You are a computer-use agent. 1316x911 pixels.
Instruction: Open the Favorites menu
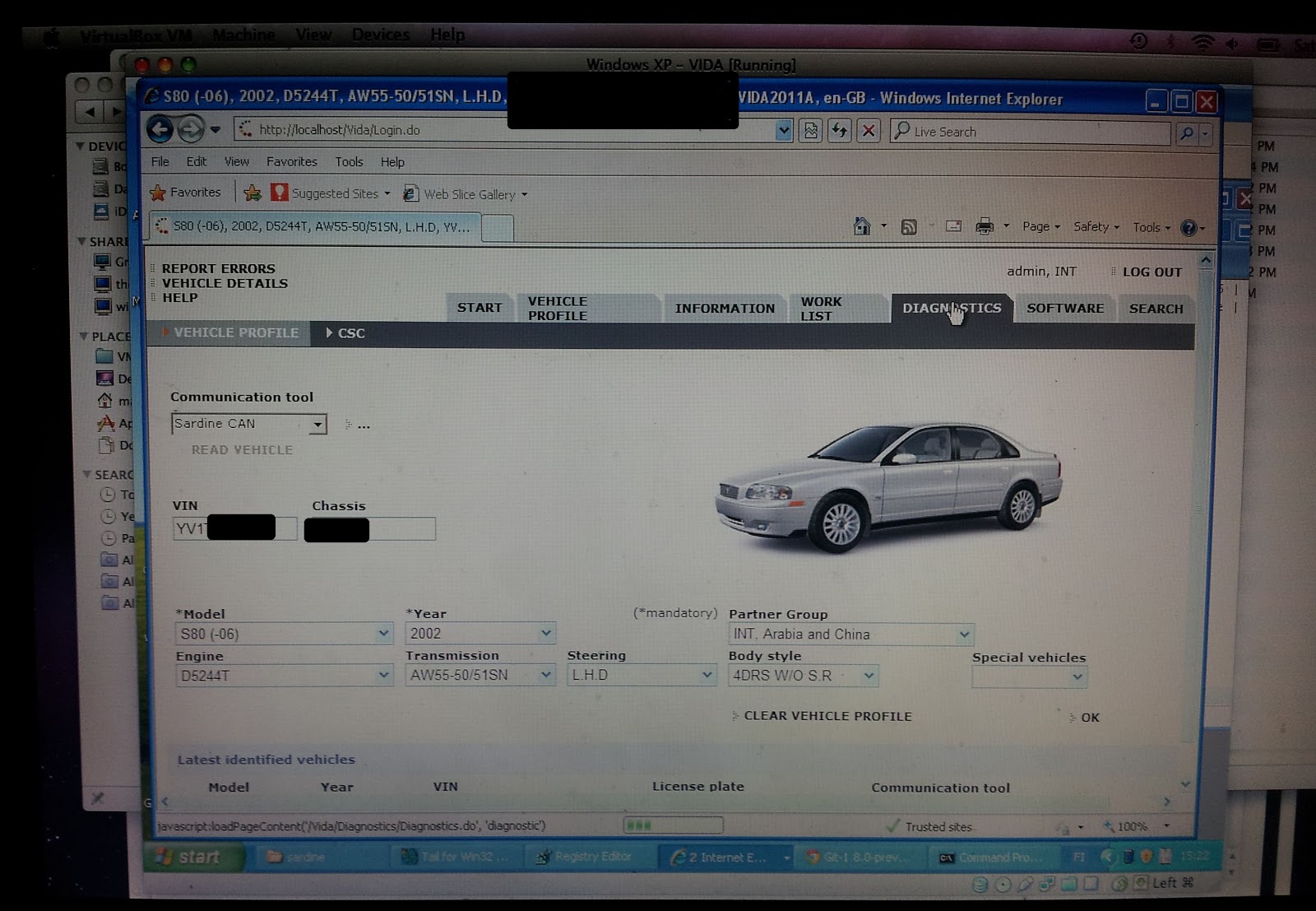click(x=291, y=161)
